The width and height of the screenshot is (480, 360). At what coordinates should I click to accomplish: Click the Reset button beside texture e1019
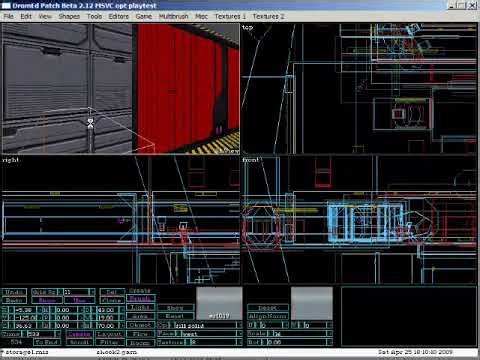click(x=176, y=316)
